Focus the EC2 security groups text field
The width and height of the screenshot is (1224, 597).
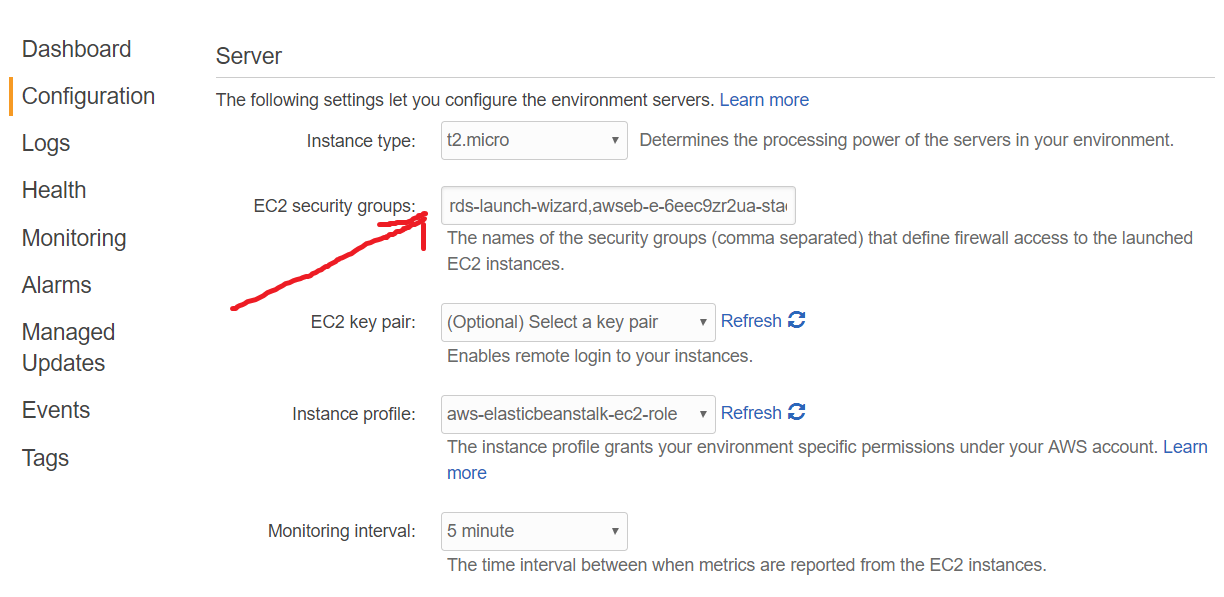pos(618,207)
